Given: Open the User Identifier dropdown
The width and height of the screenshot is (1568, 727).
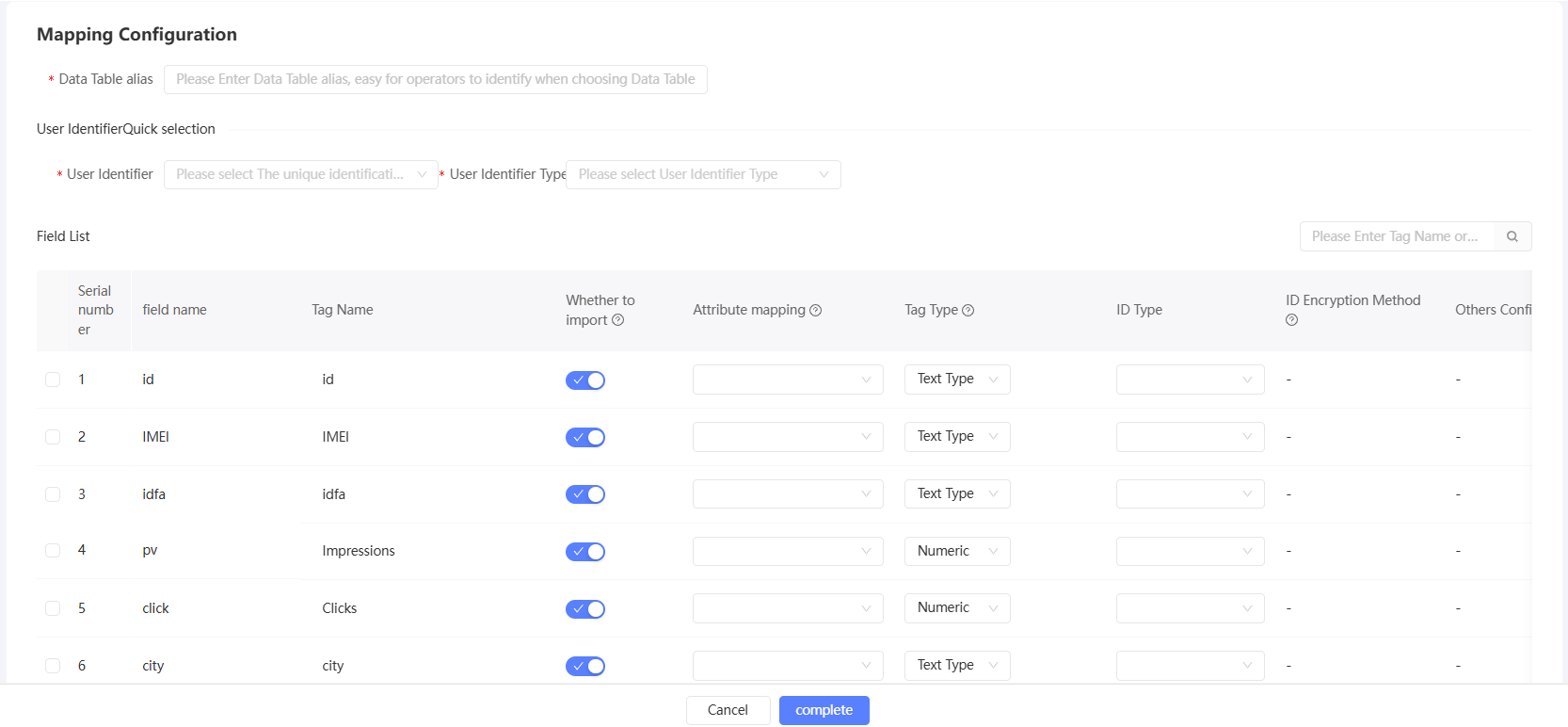Looking at the screenshot, I should tap(300, 175).
